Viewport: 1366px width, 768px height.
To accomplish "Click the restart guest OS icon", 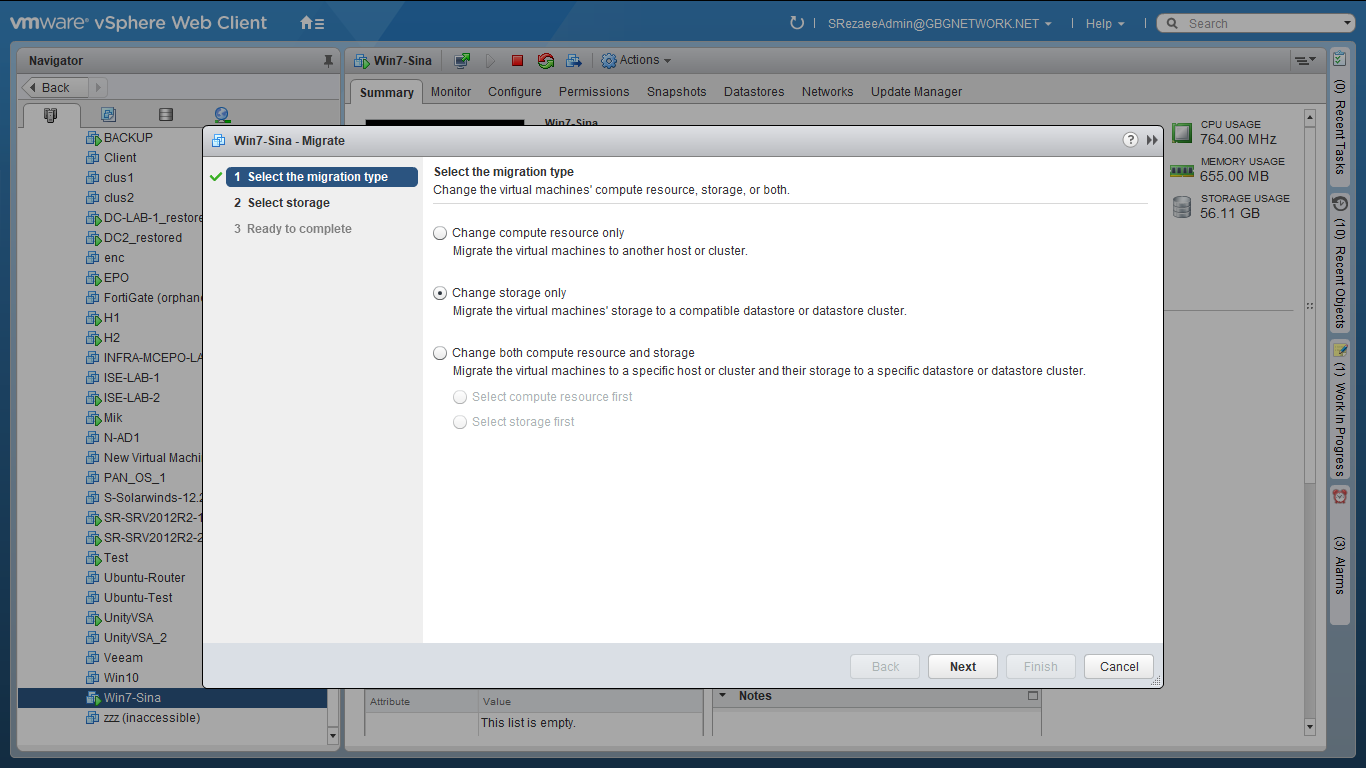I will 545,61.
